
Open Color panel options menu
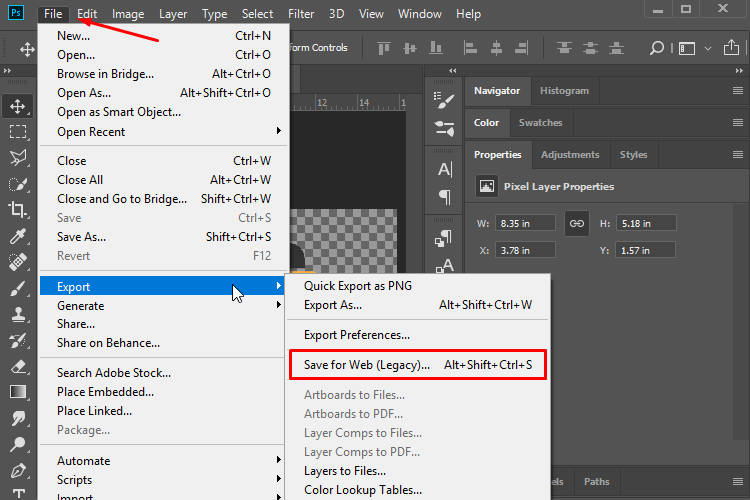tap(738, 122)
